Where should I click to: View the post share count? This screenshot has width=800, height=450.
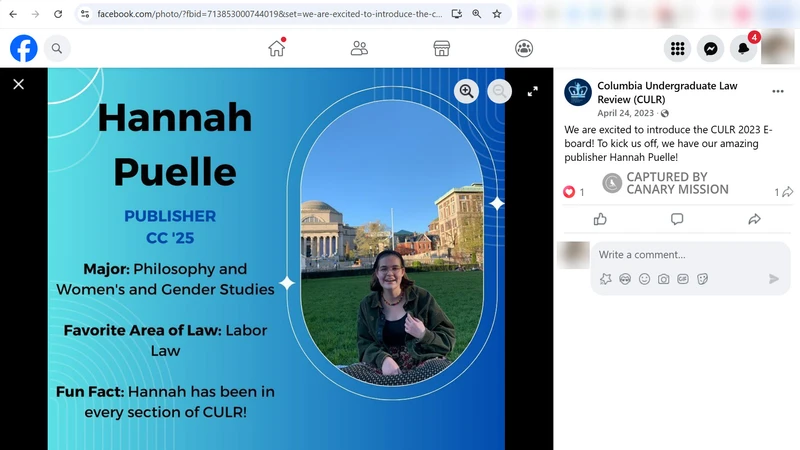[784, 192]
